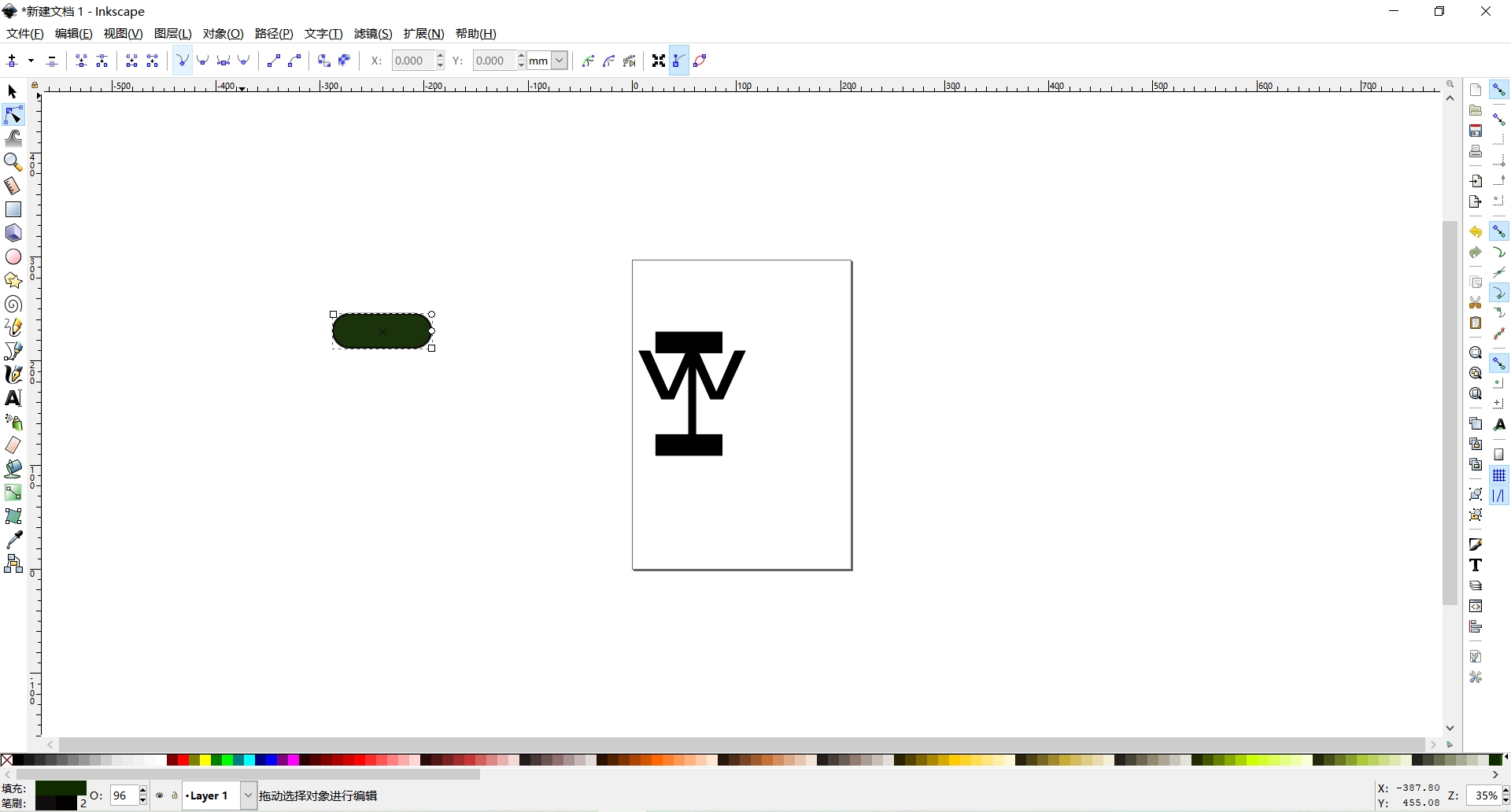Screen dimensions: 1511x812
Task: Click the dark green rounded rectangle object
Action: coord(382,331)
